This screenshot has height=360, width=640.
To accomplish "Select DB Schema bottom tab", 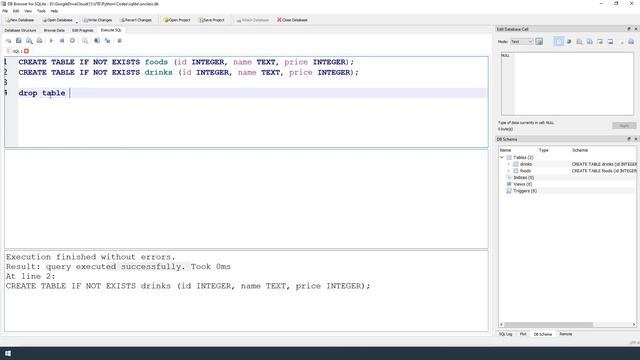I will coord(542,334).
